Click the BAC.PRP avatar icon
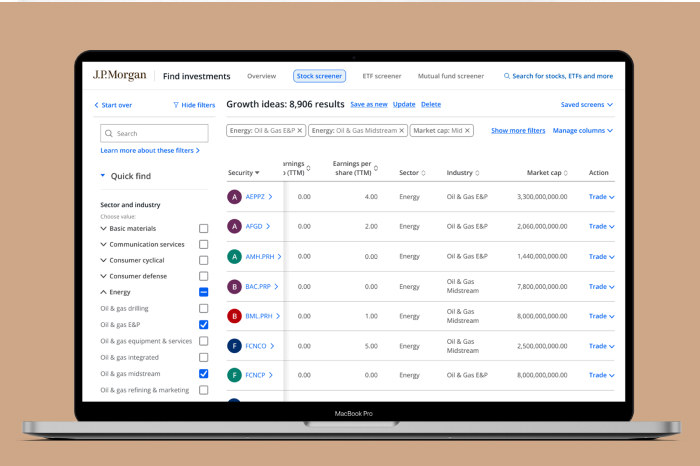700x466 pixels. [234, 287]
